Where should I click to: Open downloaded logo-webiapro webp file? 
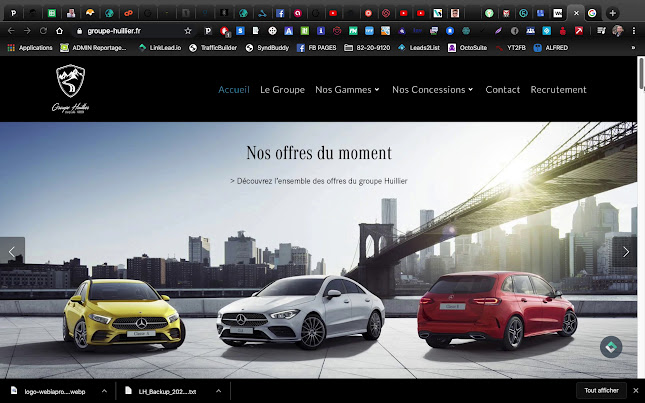point(49,391)
